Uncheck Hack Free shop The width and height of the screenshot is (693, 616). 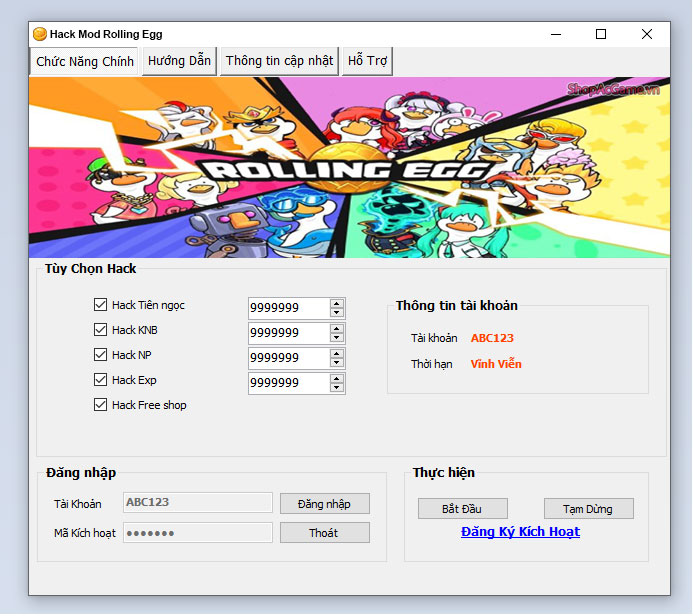pyautogui.click(x=100, y=405)
